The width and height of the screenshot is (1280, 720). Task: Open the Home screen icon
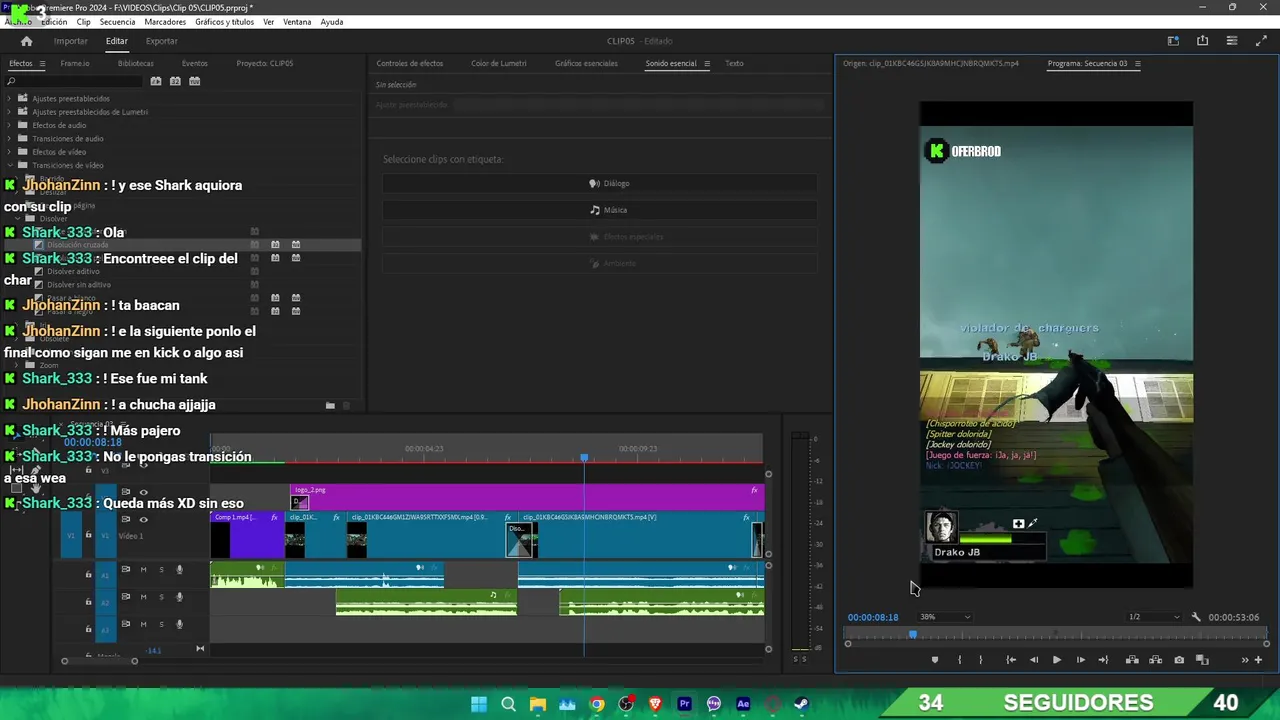pos(26,41)
